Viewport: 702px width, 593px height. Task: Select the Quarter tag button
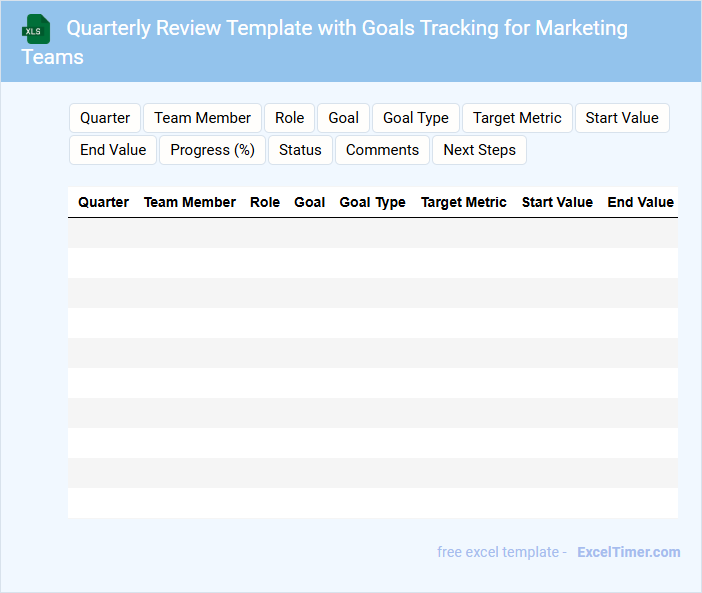[105, 118]
